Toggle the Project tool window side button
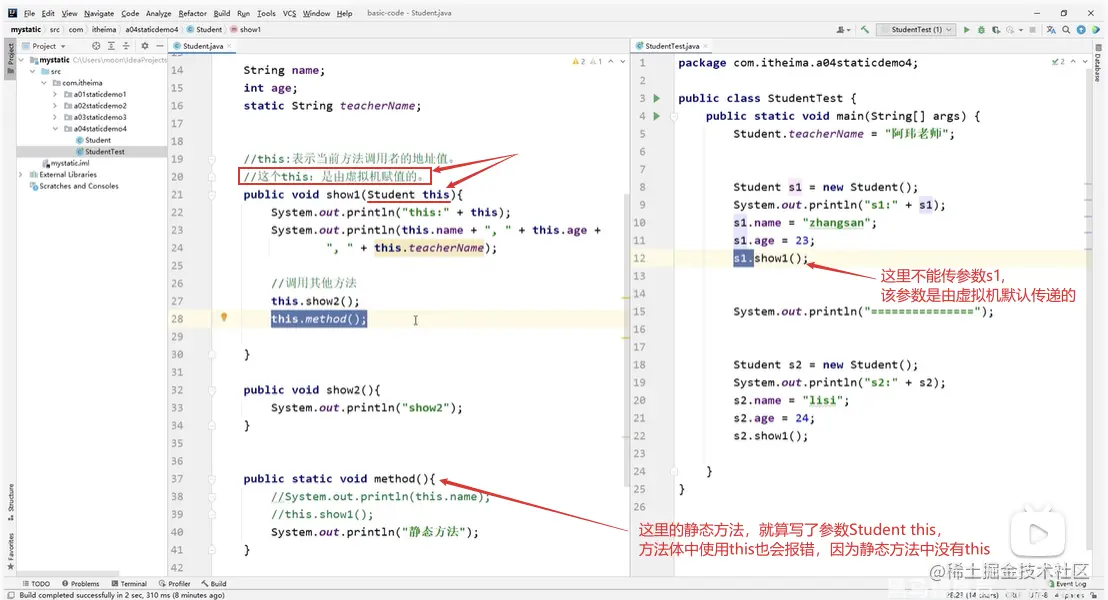Image resolution: width=1108 pixels, height=600 pixels. 11,58
